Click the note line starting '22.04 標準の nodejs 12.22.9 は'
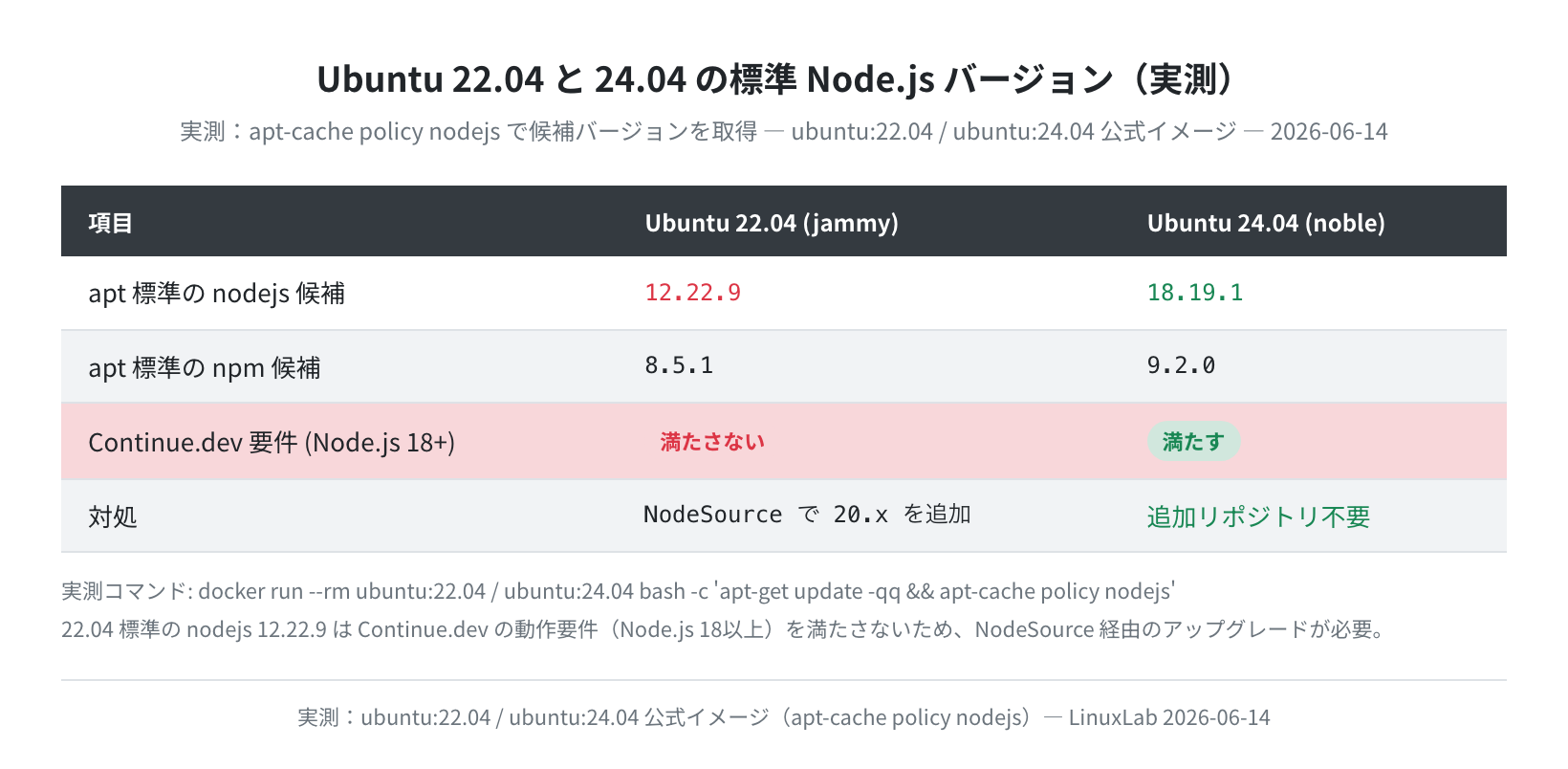This screenshot has width=1568, height=769. (x=724, y=629)
